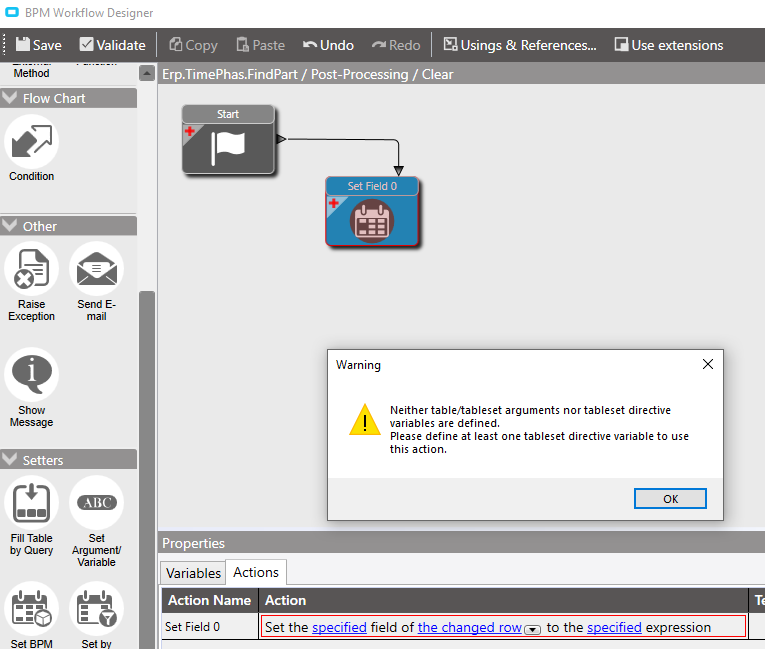Viewport: 765px width, 649px height.
Task: Switch to the Actions tab
Action: click(x=256, y=572)
